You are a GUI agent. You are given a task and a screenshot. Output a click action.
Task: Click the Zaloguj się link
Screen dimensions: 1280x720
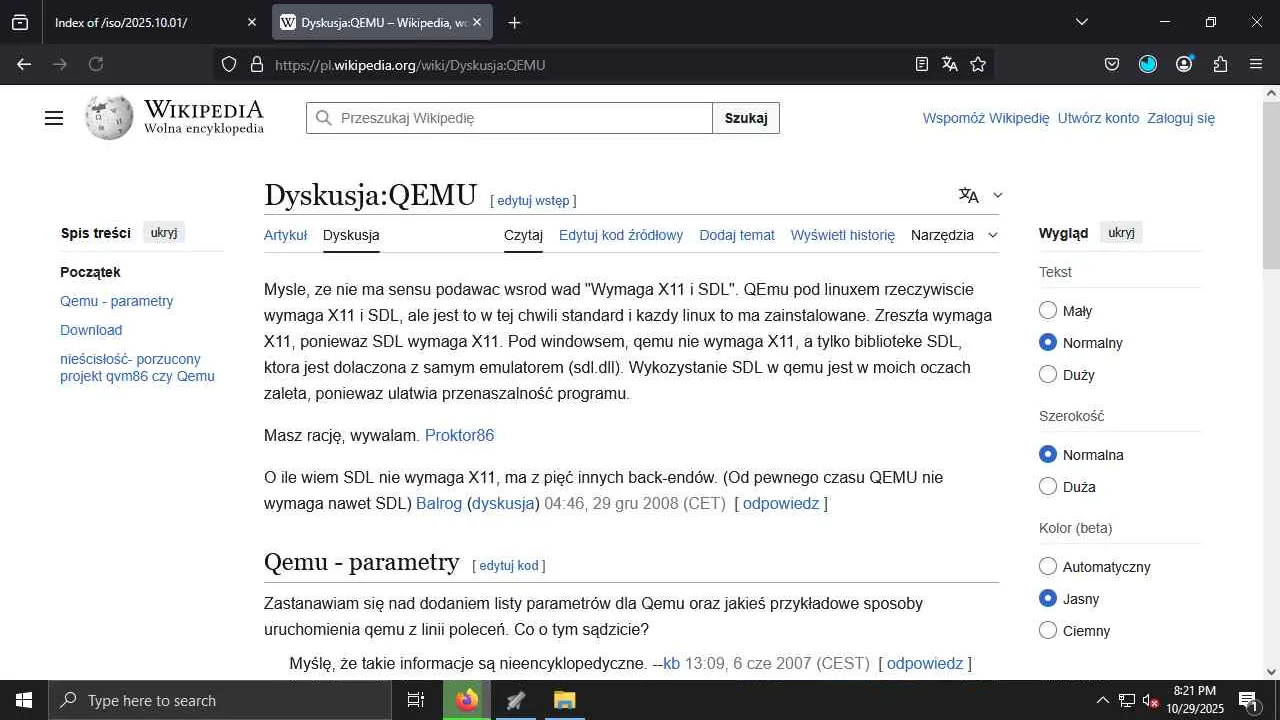[x=1181, y=118]
